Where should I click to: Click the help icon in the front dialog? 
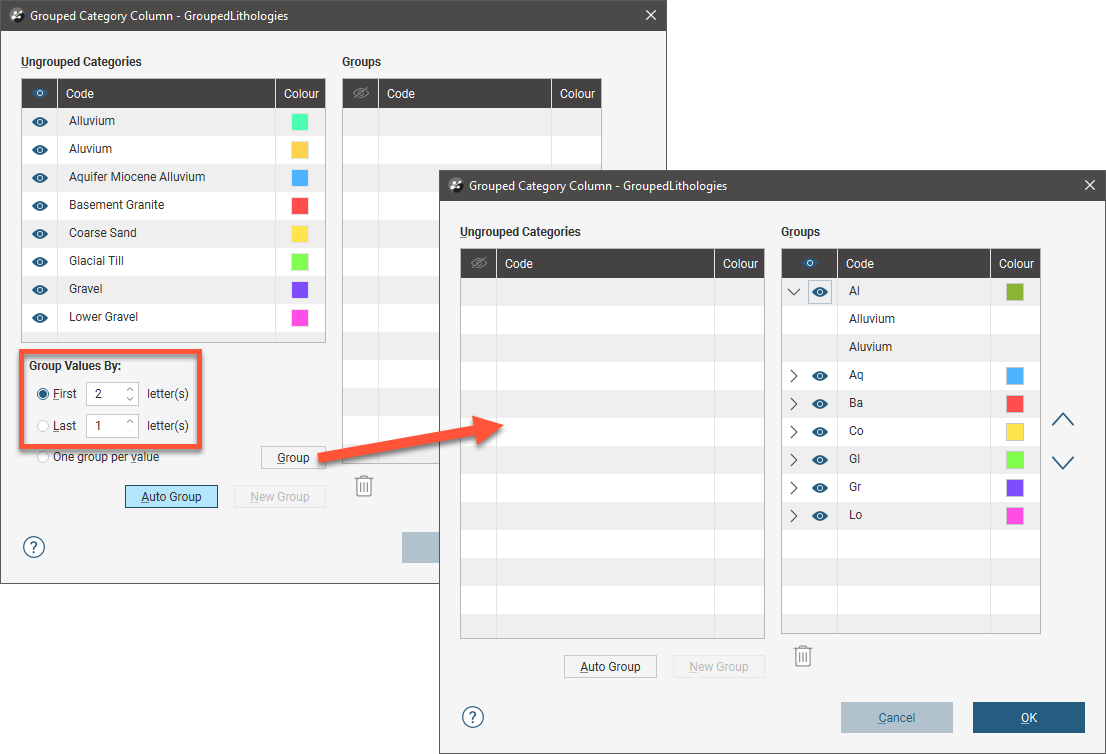[x=473, y=717]
